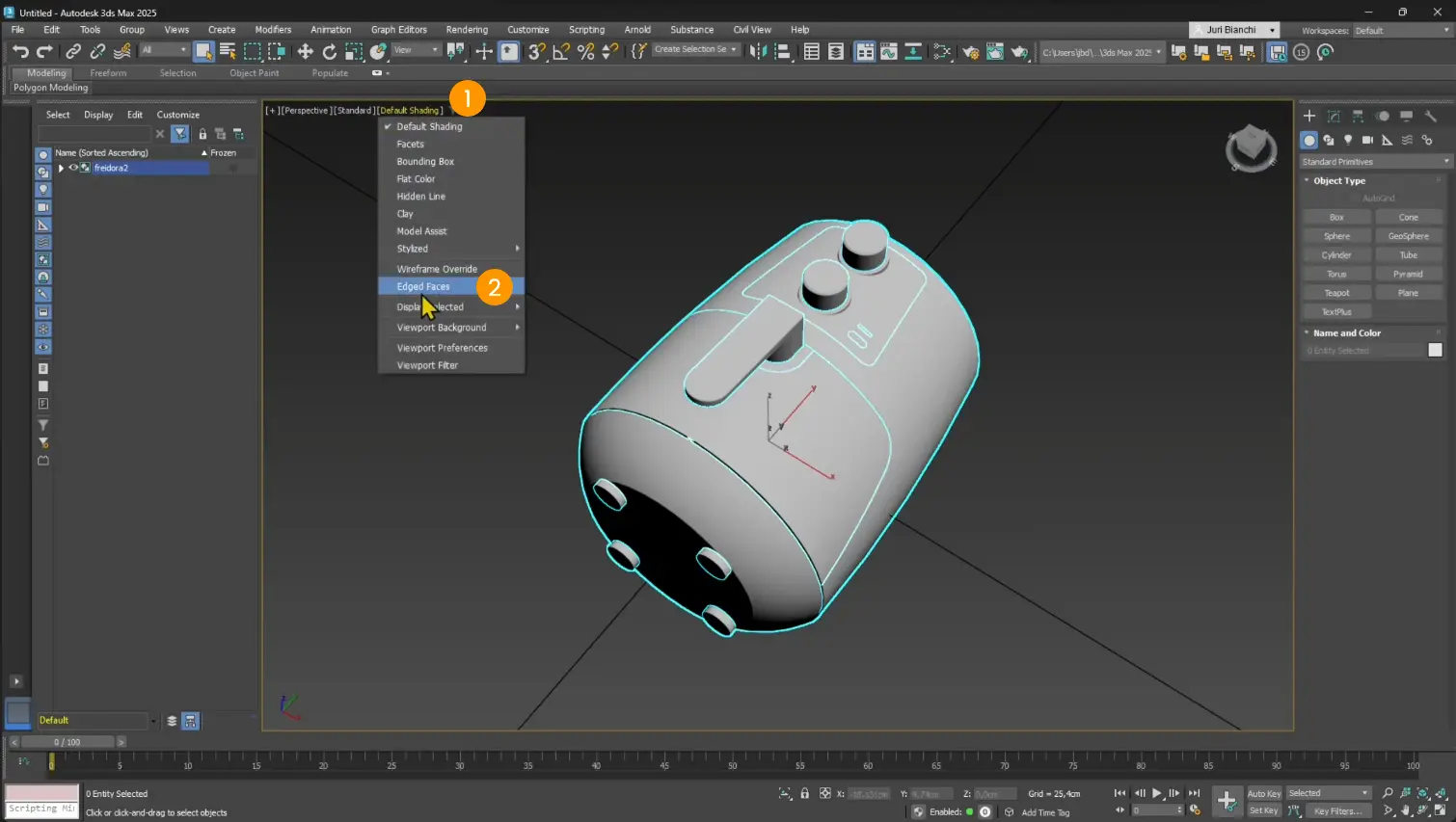Image resolution: width=1456 pixels, height=822 pixels.
Task: Switch to the Modify command panel
Action: click(1334, 116)
